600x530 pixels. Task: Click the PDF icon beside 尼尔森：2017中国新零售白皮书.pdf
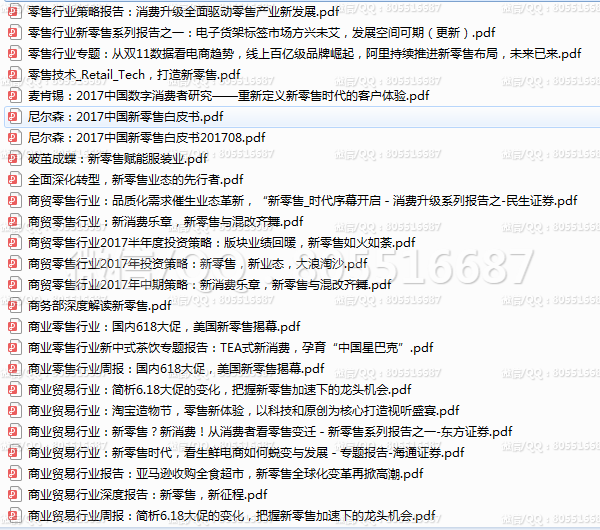pos(14,117)
